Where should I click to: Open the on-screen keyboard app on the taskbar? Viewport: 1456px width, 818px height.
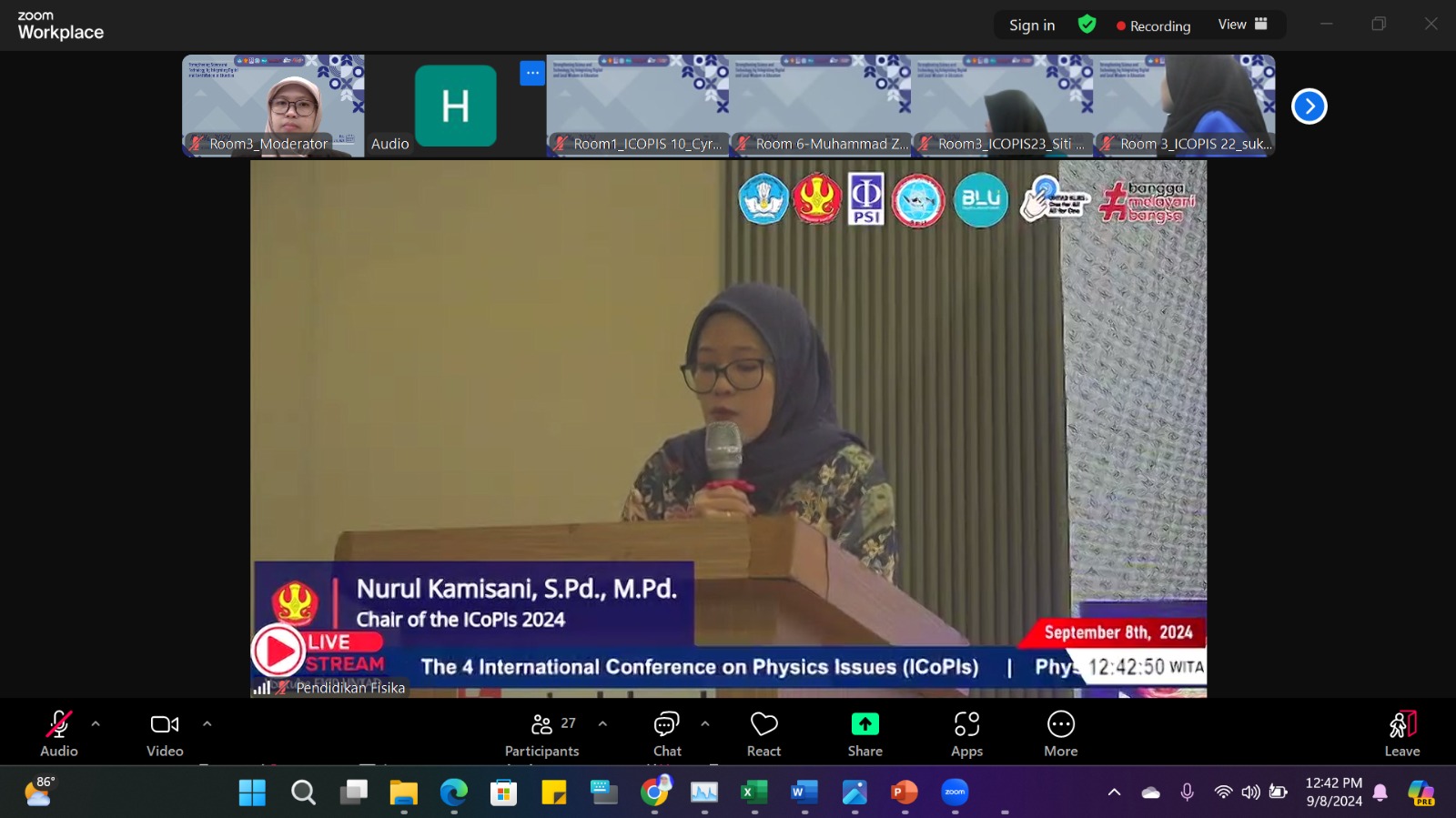(x=604, y=793)
